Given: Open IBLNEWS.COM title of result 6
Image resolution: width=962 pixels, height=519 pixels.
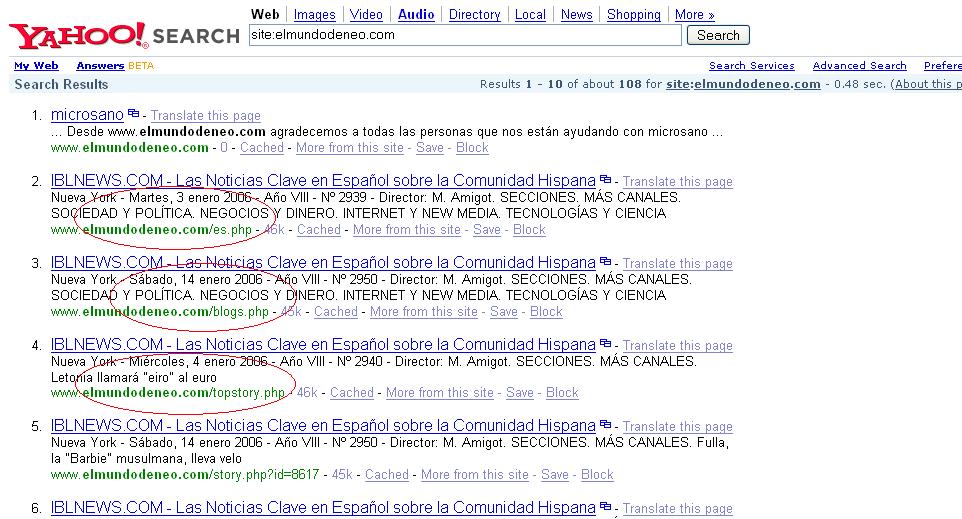Looking at the screenshot, I should click(323, 507).
